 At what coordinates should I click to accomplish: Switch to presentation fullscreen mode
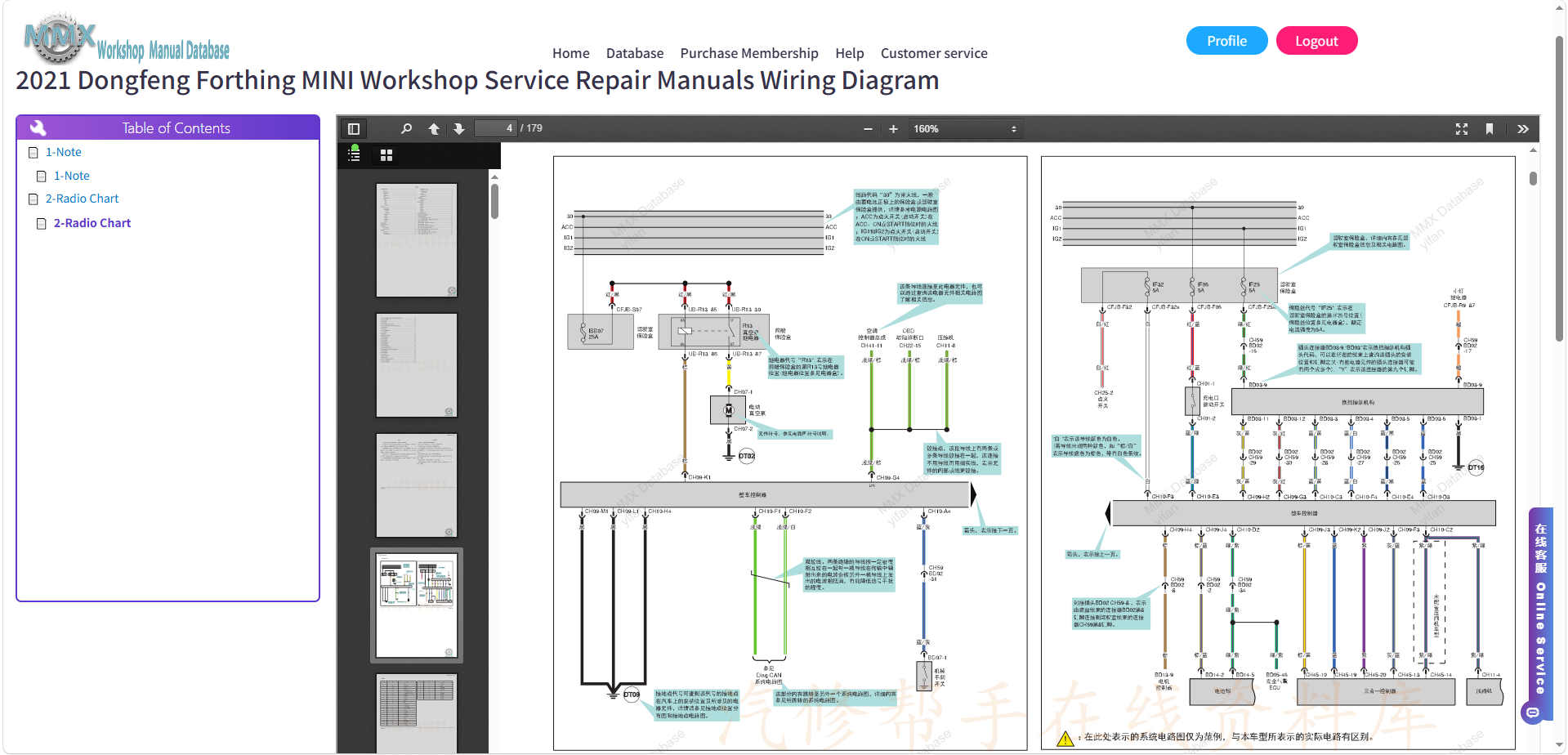(x=1462, y=129)
